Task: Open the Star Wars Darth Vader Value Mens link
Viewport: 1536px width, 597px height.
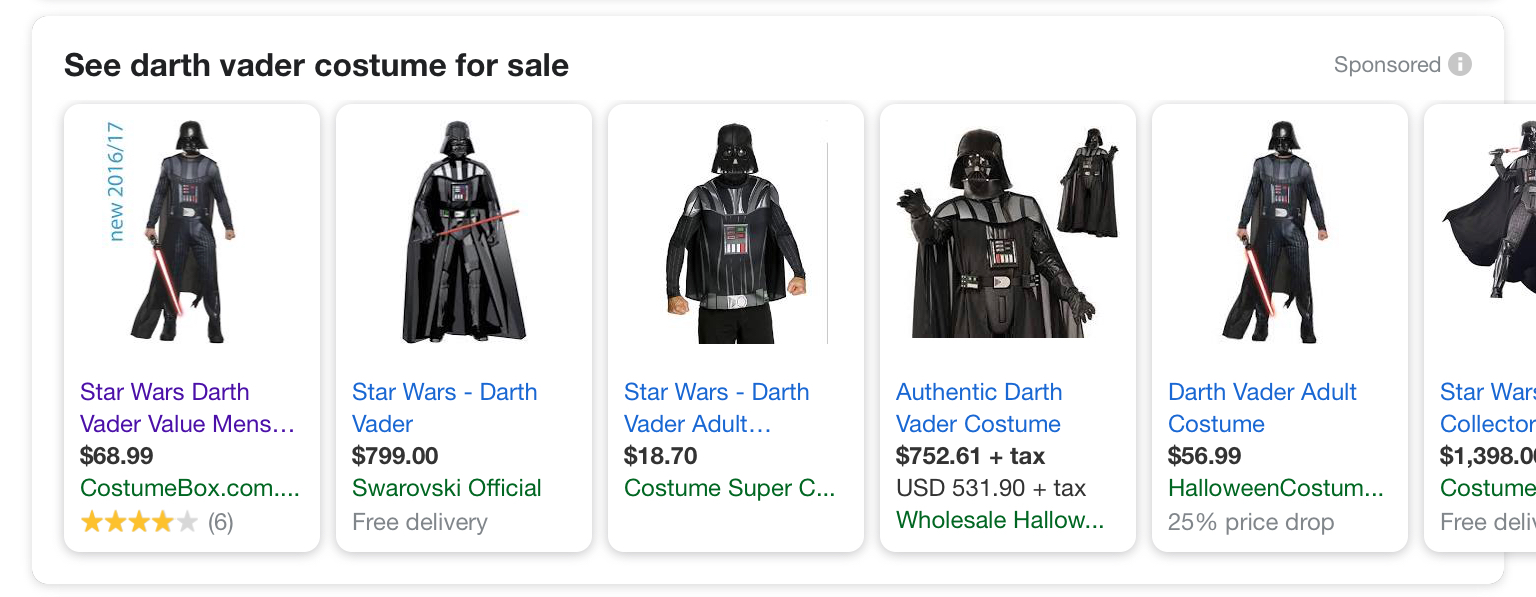Action: tap(186, 408)
